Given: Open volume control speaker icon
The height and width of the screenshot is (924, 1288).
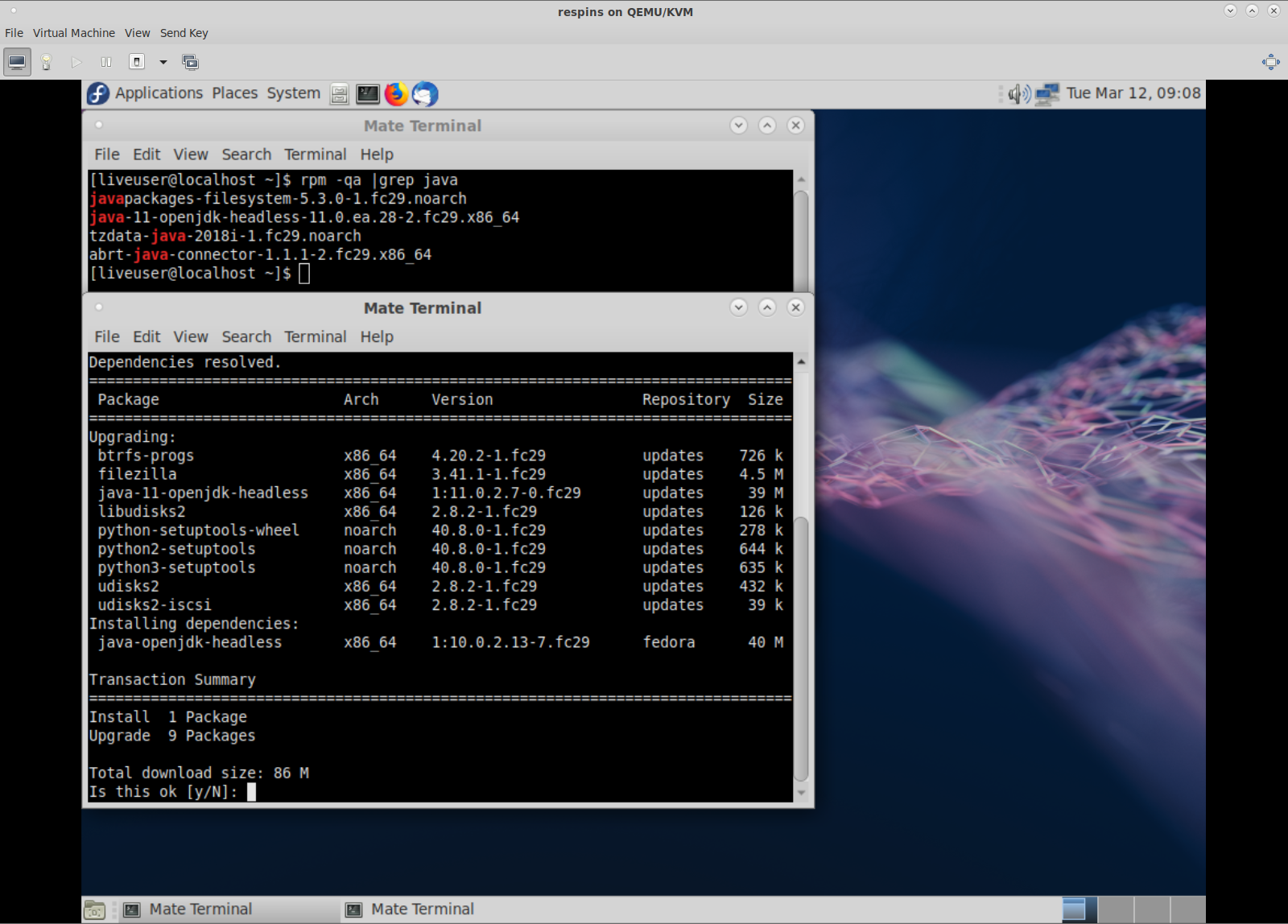Looking at the screenshot, I should coord(1019,94).
